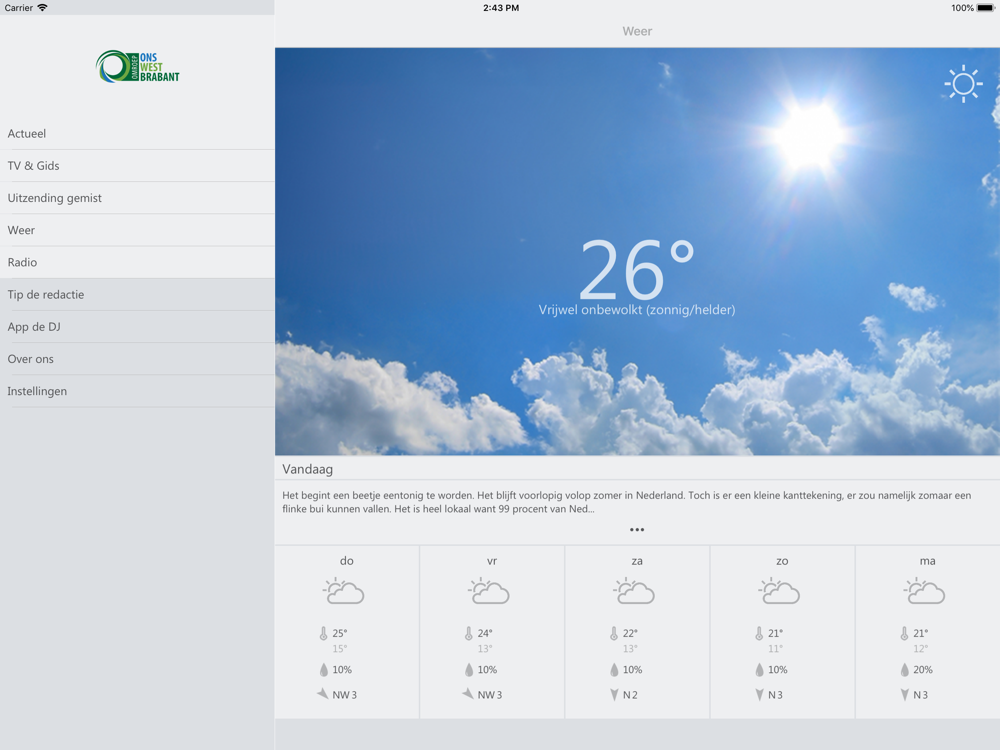The width and height of the screenshot is (1000, 750).
Task: Click the partly cloudy icon for vr
Action: tap(489, 591)
